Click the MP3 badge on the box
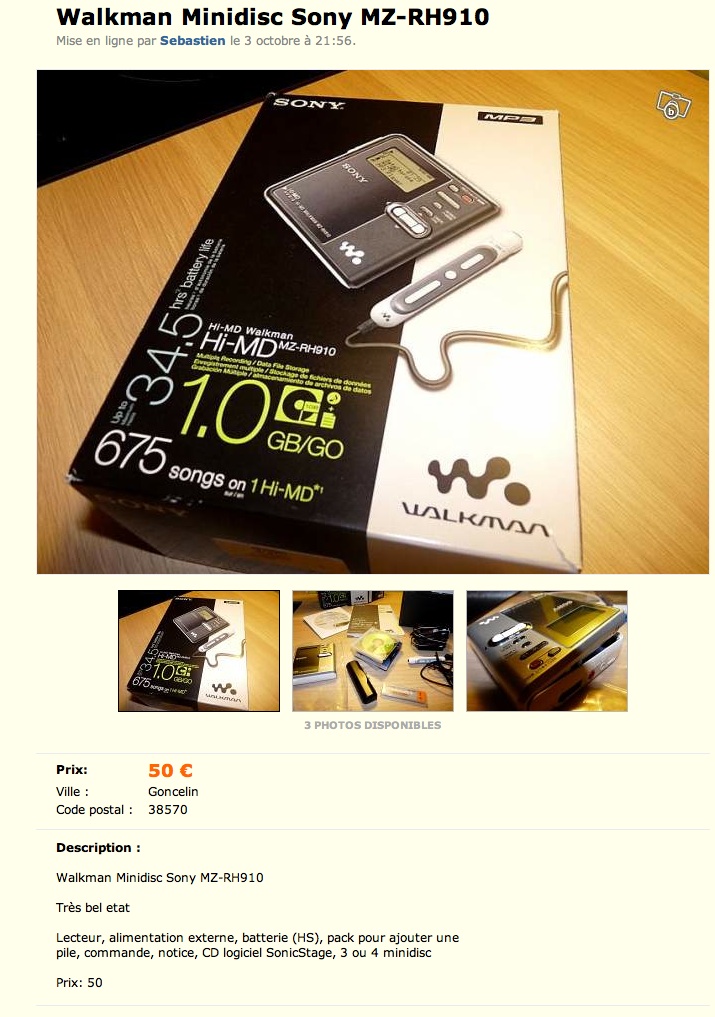Viewport: 715px width, 1017px height. (510, 117)
